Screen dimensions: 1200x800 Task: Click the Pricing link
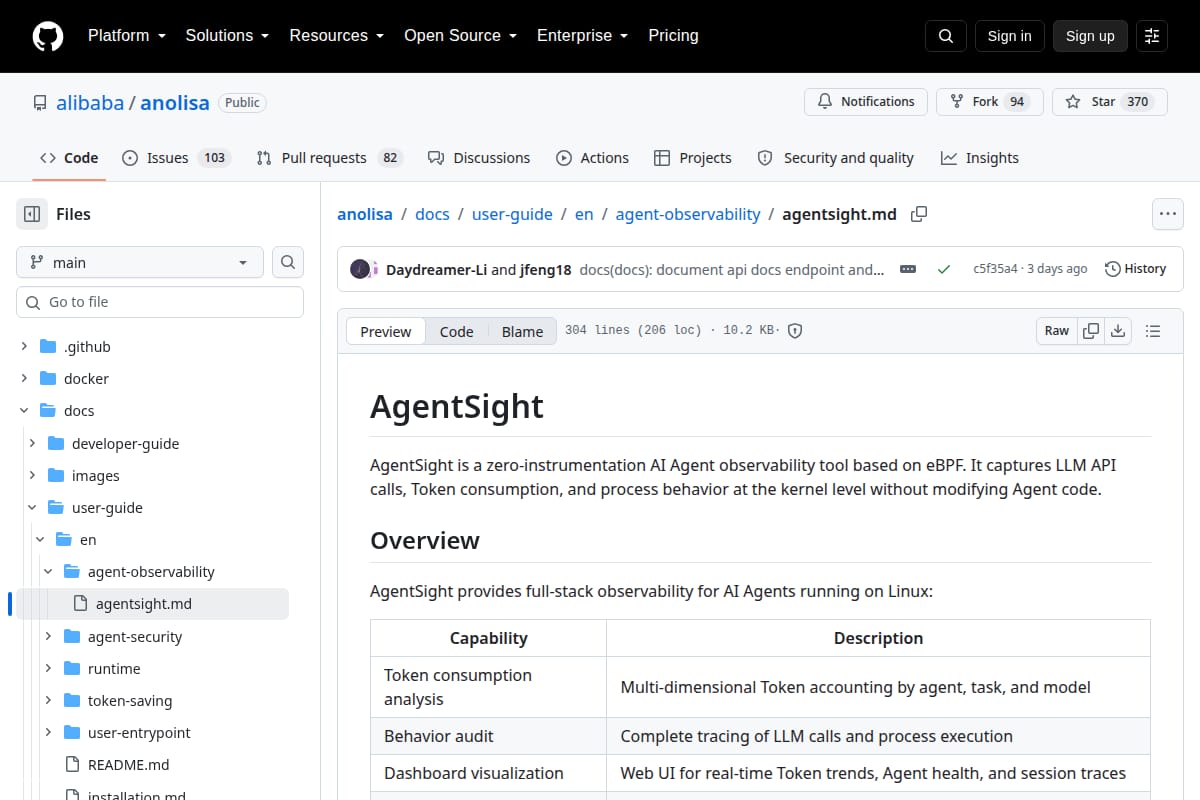tap(673, 35)
